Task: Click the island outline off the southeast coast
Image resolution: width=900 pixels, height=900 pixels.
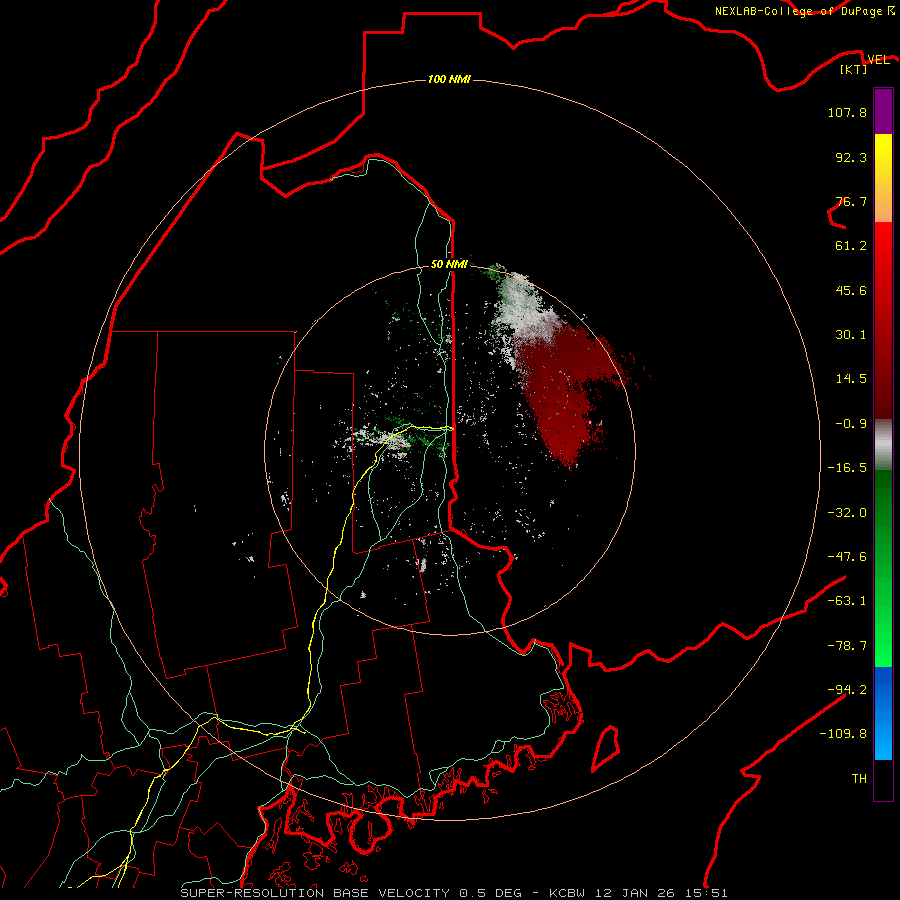Action: coord(606,748)
